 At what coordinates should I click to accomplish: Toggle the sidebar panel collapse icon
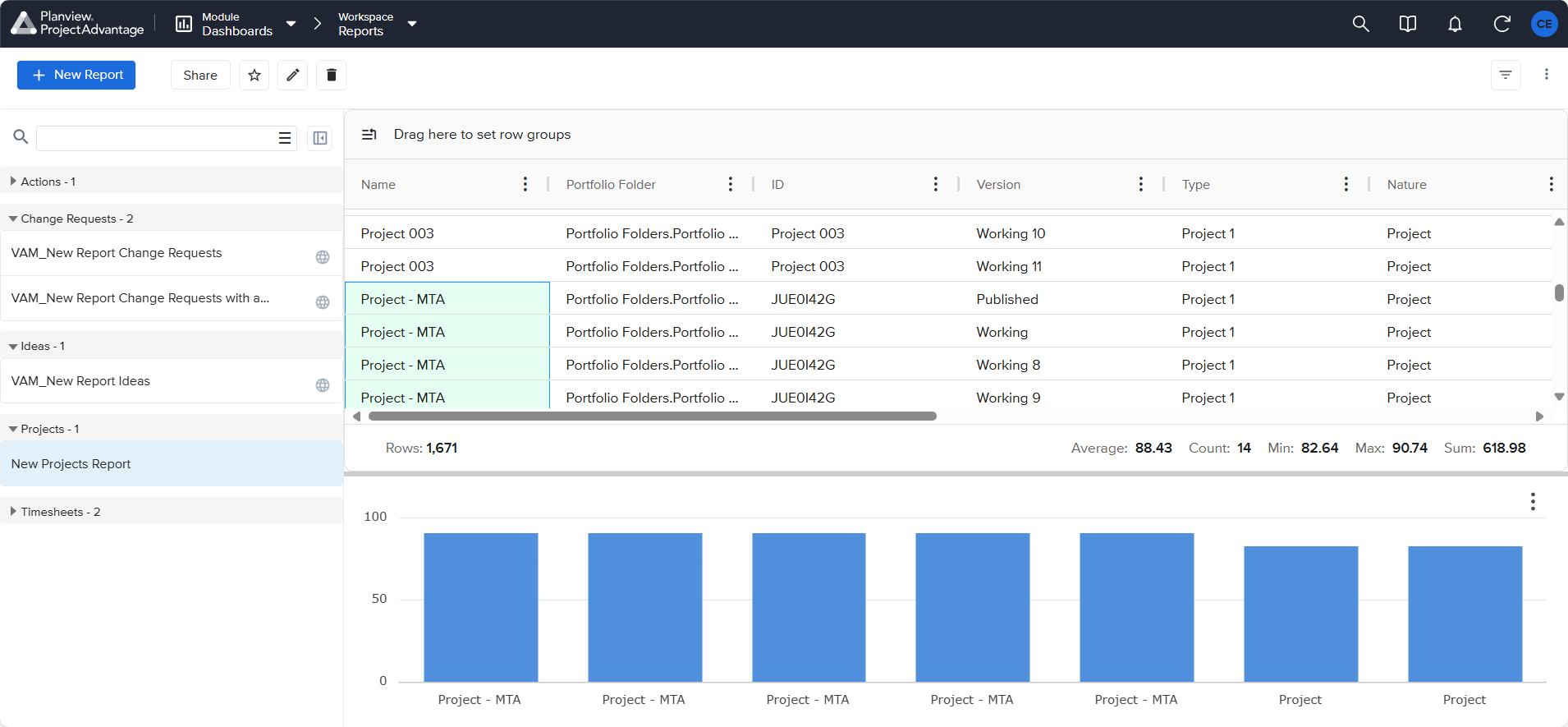click(x=320, y=138)
